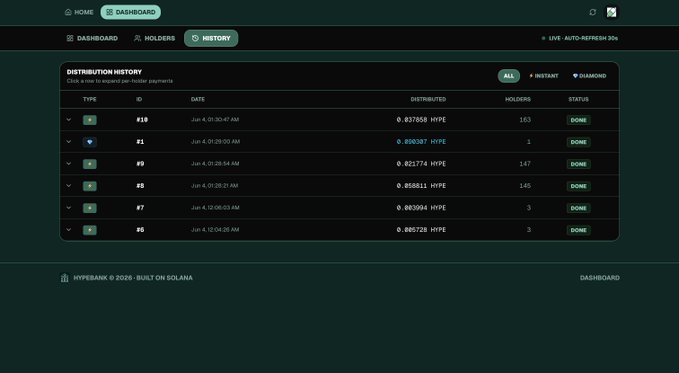Screen dimensions: 679x373
Task: Click the Holders column header
Action: (x=517, y=99)
